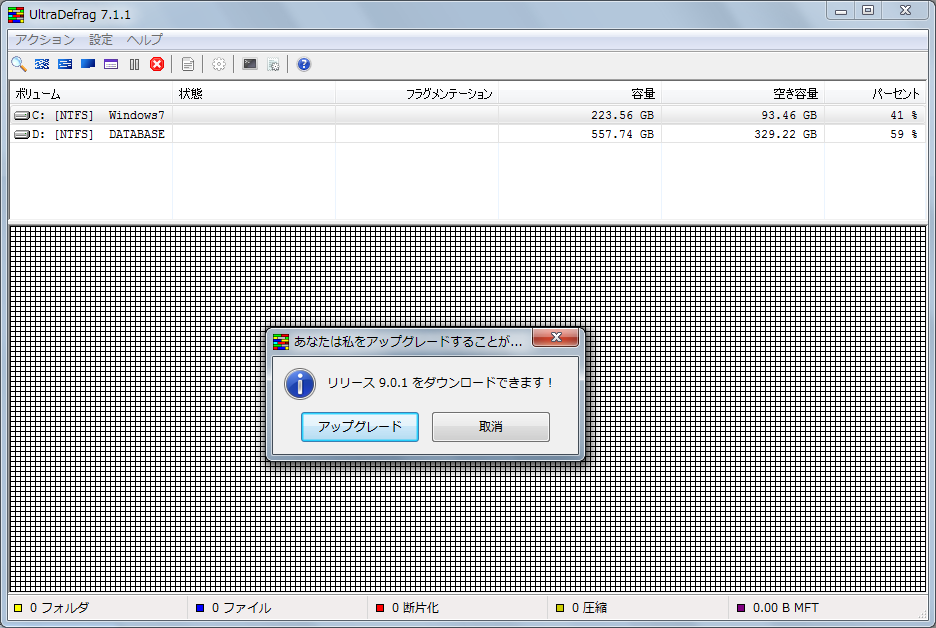Click the Full optimization toolbar icon
The image size is (936, 628).
pyautogui.click(x=88, y=64)
